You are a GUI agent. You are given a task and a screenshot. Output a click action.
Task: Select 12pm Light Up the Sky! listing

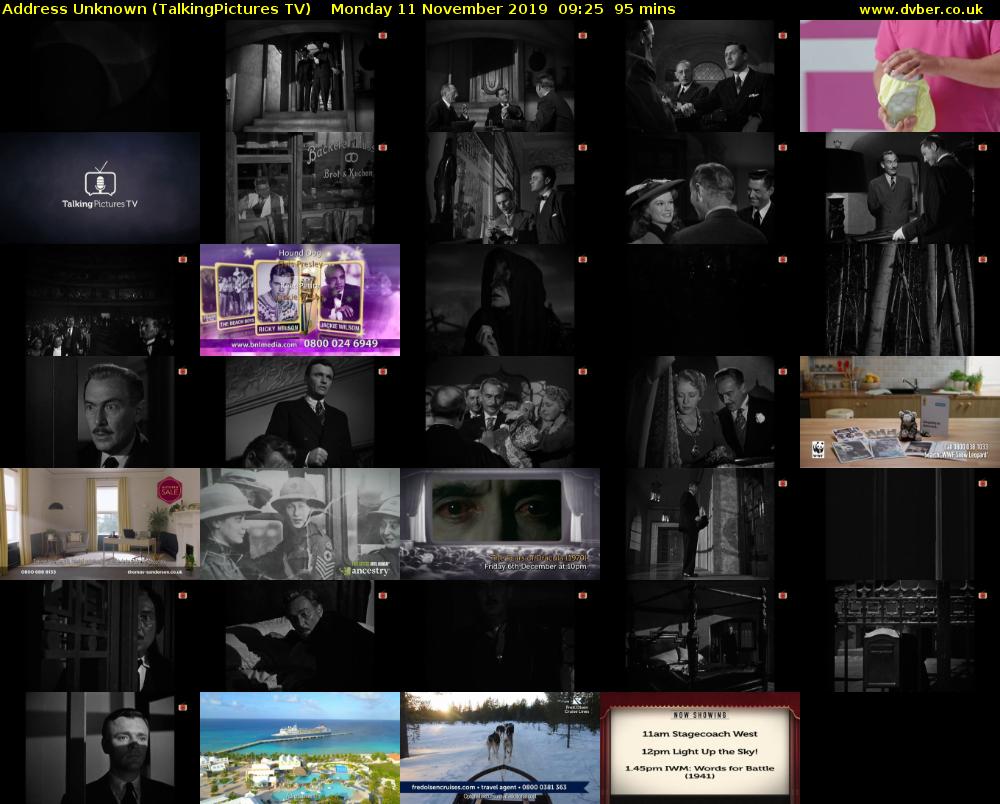[x=700, y=751]
